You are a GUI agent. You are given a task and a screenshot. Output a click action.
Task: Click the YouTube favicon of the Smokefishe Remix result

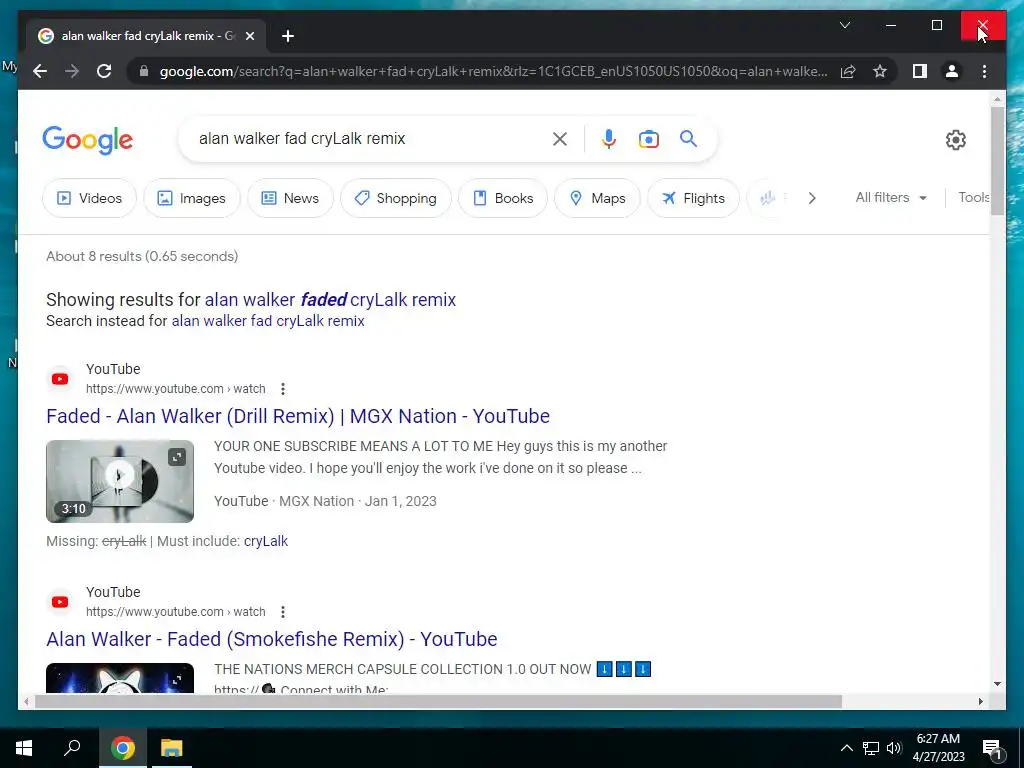(x=60, y=602)
